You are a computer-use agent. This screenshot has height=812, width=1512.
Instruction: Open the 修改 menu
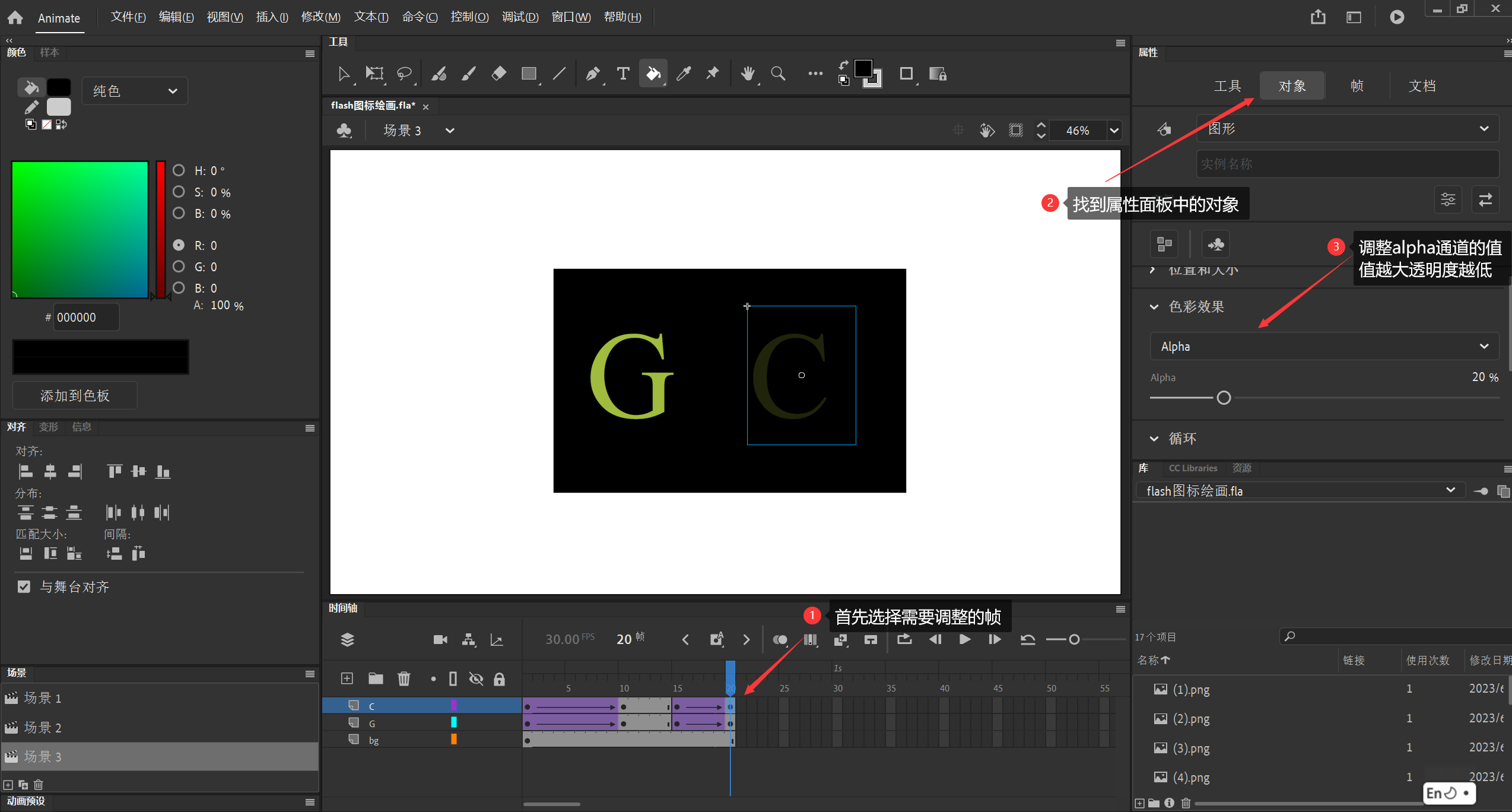click(320, 17)
